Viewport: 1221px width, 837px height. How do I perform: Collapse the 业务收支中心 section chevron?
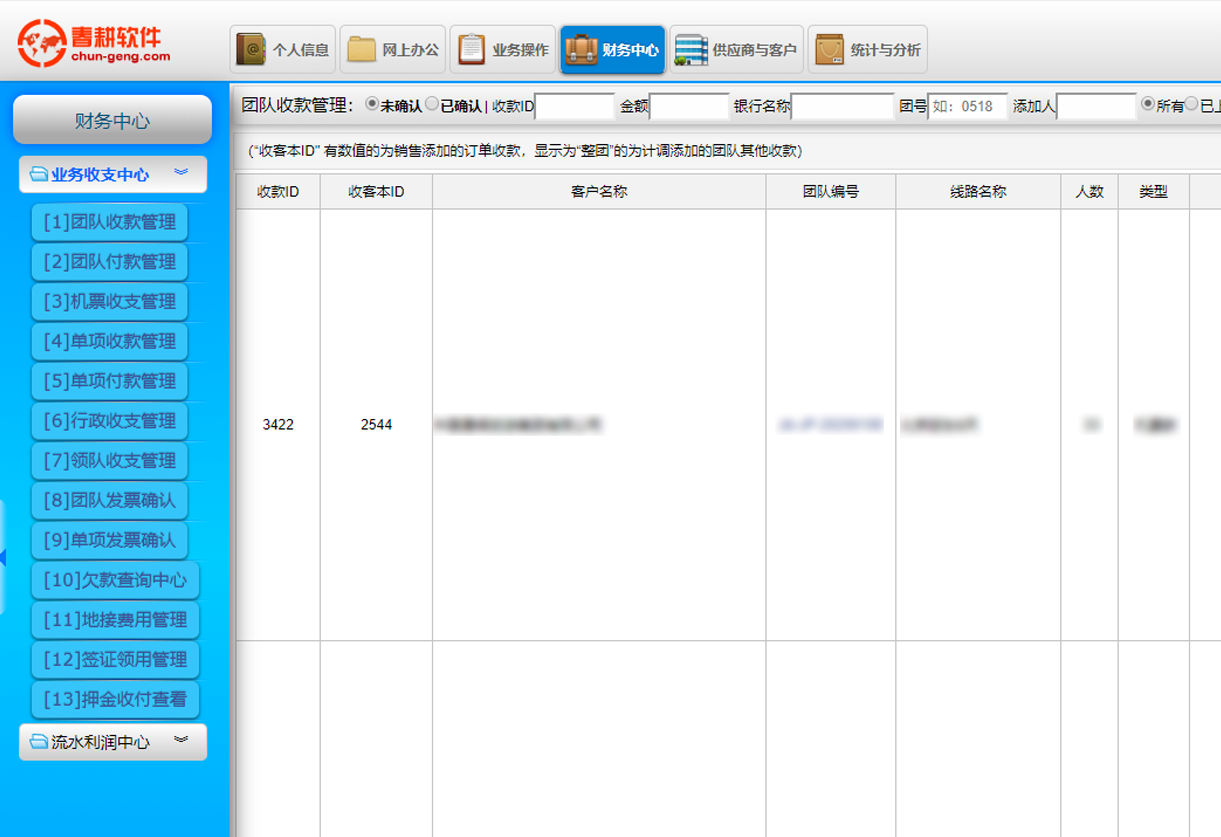(181, 173)
